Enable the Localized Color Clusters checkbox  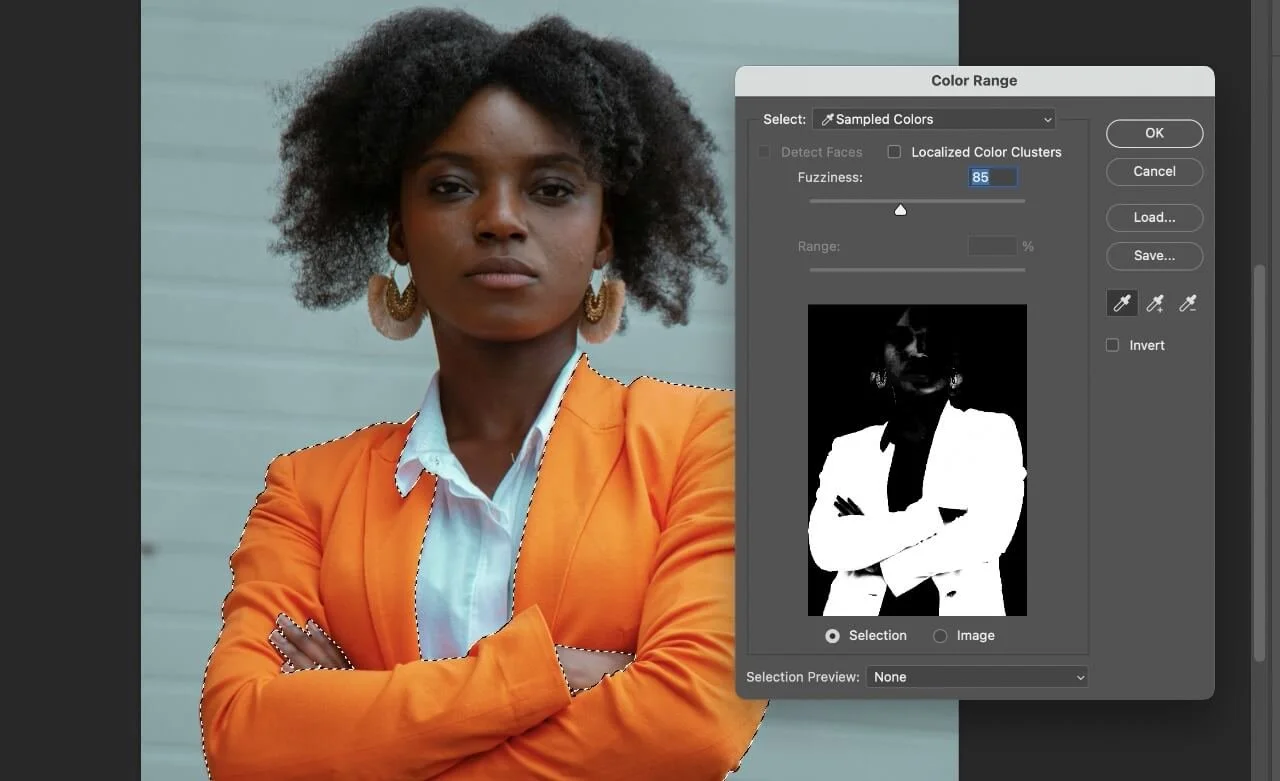[x=893, y=152]
